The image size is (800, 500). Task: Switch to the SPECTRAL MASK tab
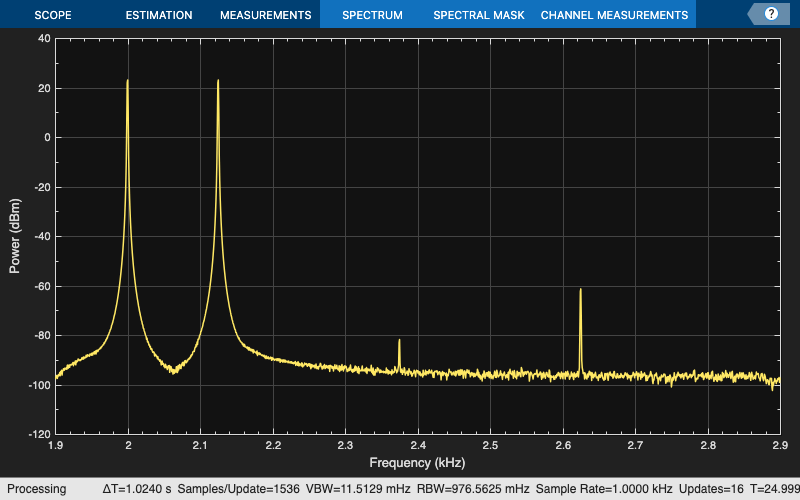479,15
